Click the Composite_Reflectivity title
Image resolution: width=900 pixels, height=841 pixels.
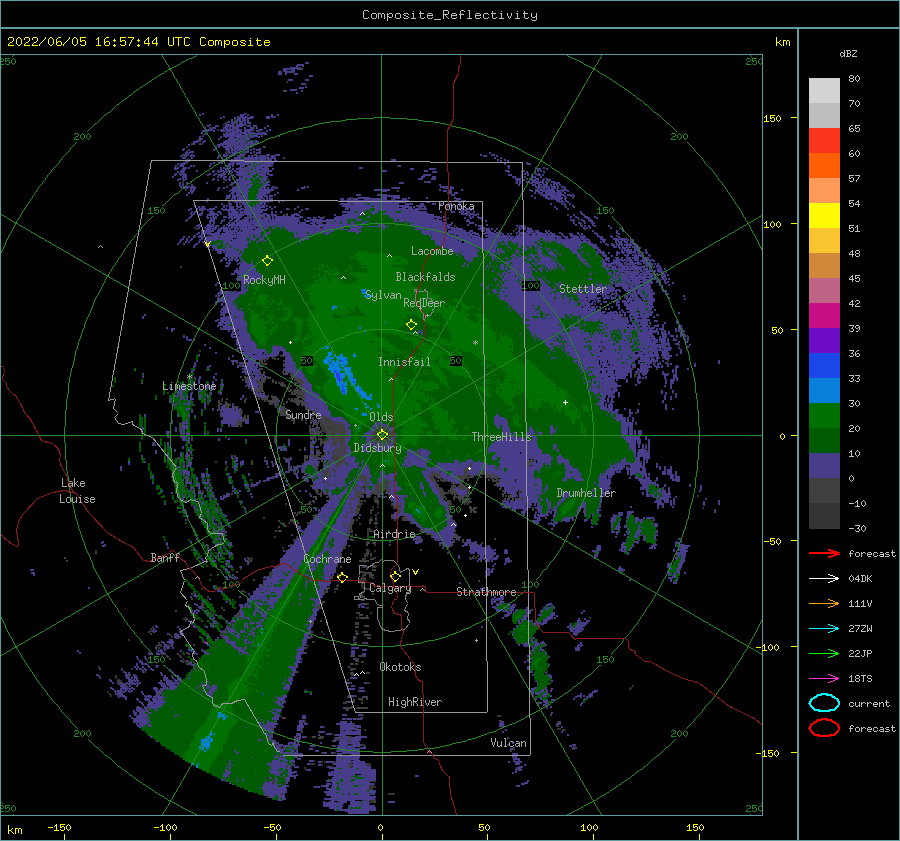coord(450,15)
